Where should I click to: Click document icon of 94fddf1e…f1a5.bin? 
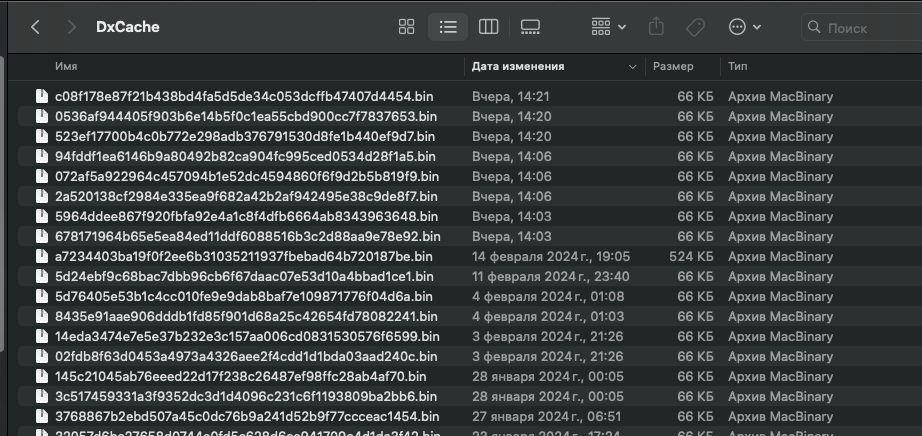tap(41, 157)
